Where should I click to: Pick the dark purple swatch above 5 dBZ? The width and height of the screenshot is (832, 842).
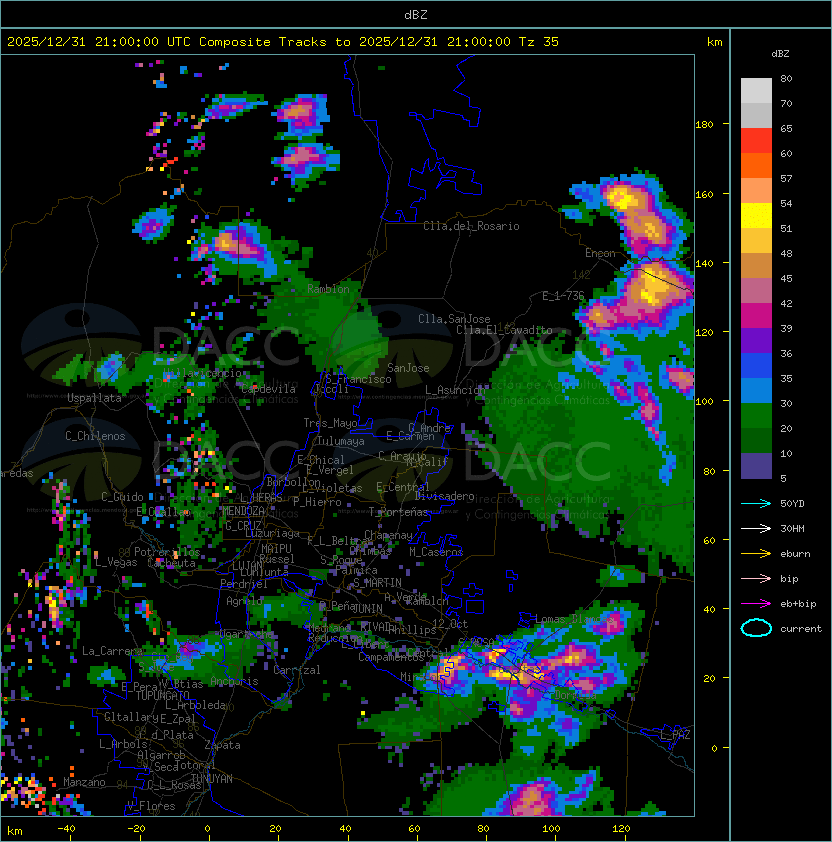[756, 466]
